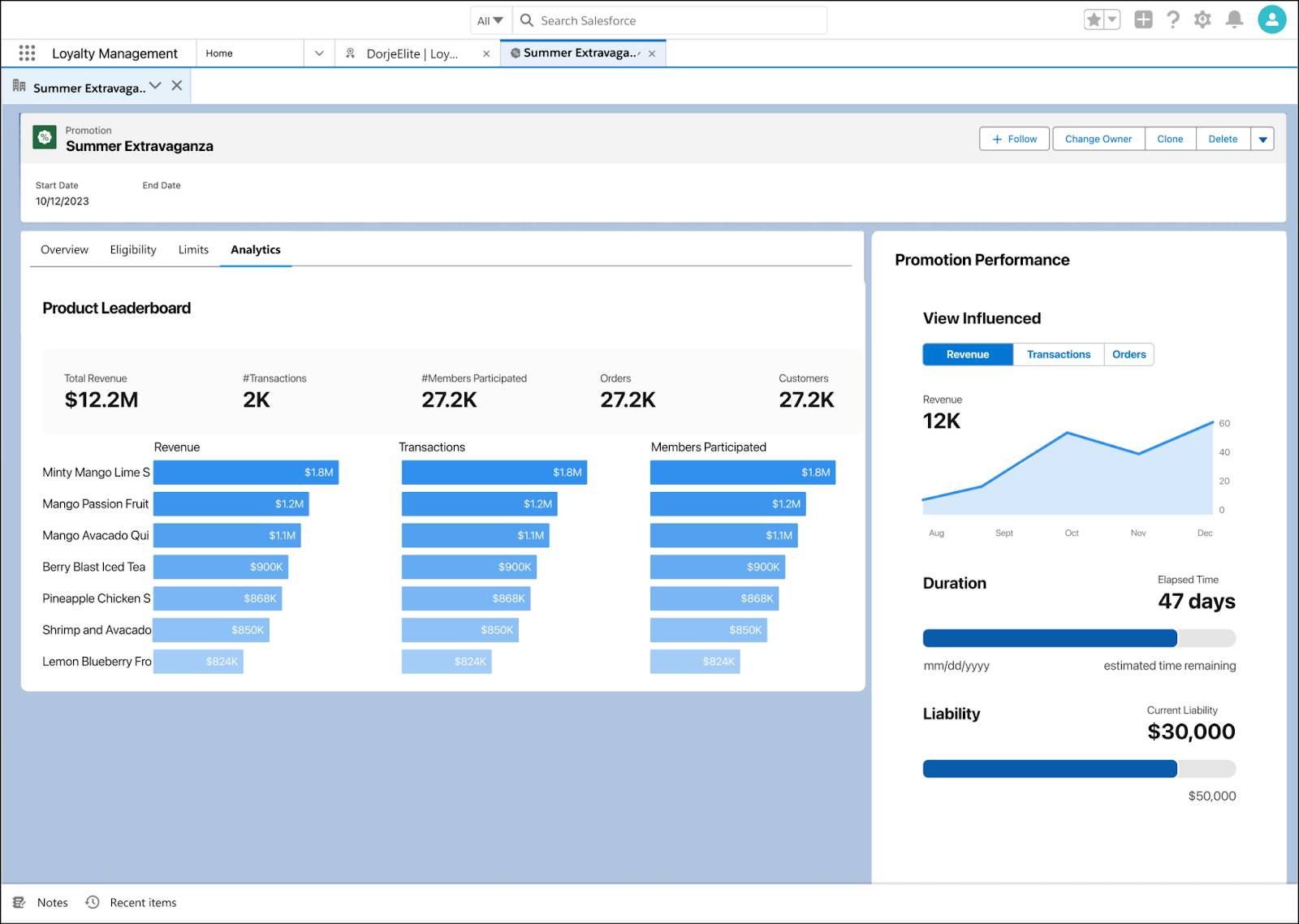Open the Help question mark icon
The height and width of the screenshot is (924, 1299).
click(x=1173, y=19)
